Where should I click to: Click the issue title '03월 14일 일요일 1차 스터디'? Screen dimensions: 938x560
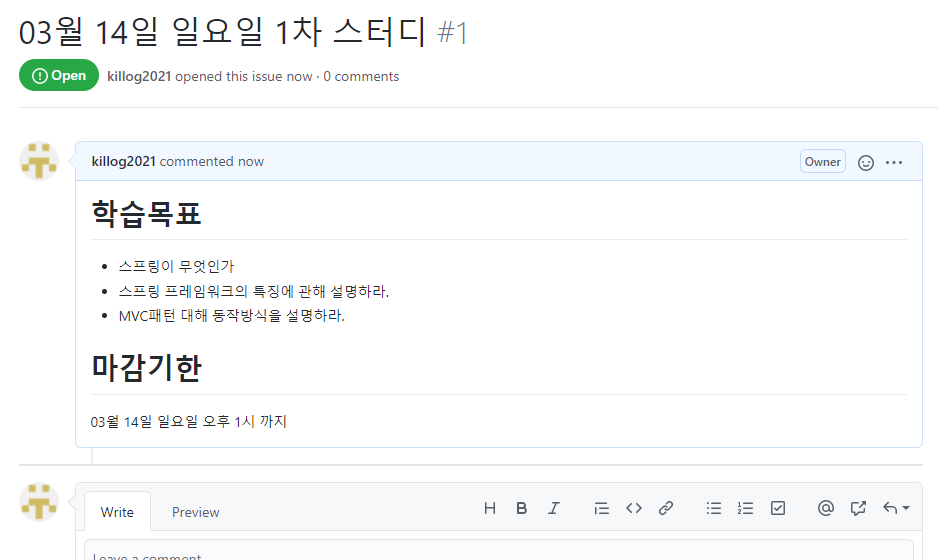222,32
